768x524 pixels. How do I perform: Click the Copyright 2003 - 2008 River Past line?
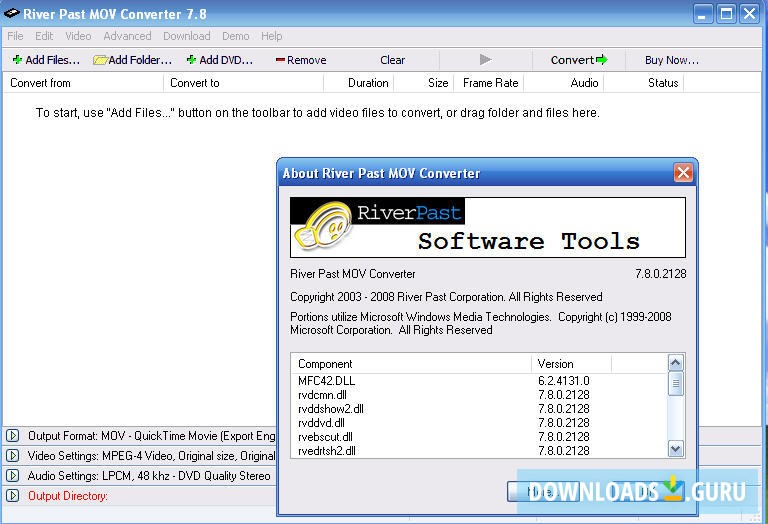pyautogui.click(x=446, y=297)
